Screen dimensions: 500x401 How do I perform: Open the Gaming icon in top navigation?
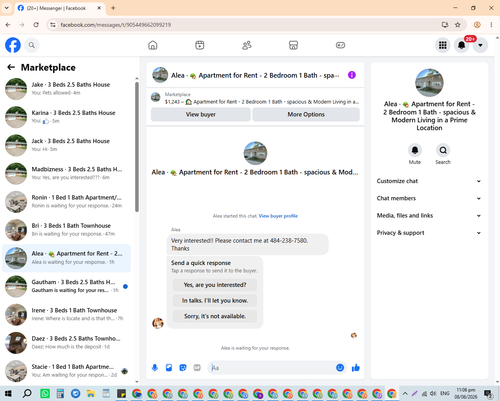click(340, 45)
